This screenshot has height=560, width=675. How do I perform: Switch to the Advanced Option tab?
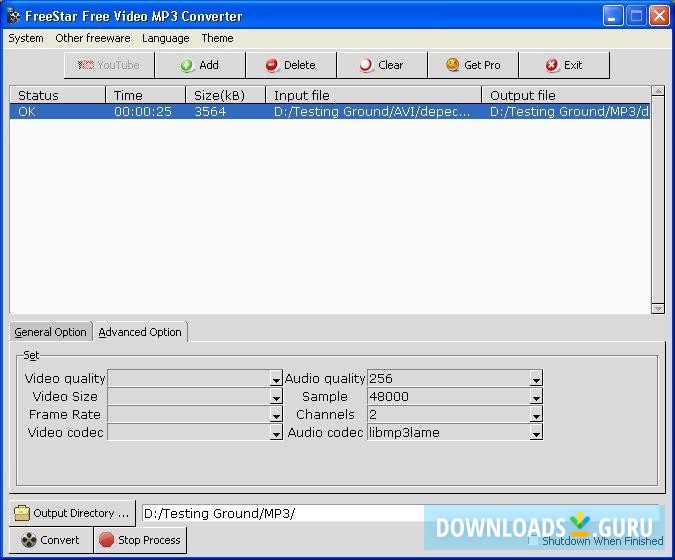point(140,332)
